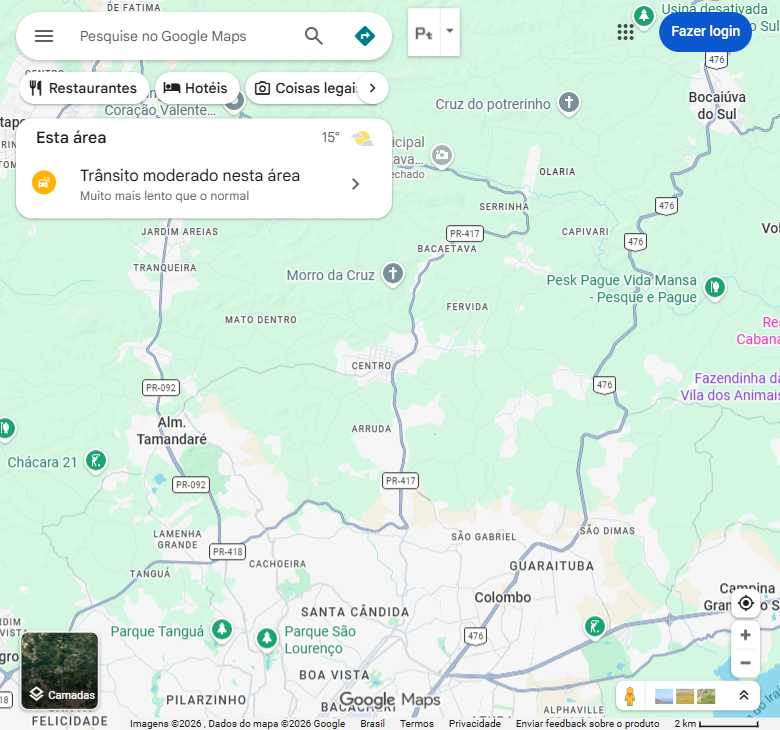780x730 pixels.
Task: Zoom in with the plus button
Action: (745, 635)
